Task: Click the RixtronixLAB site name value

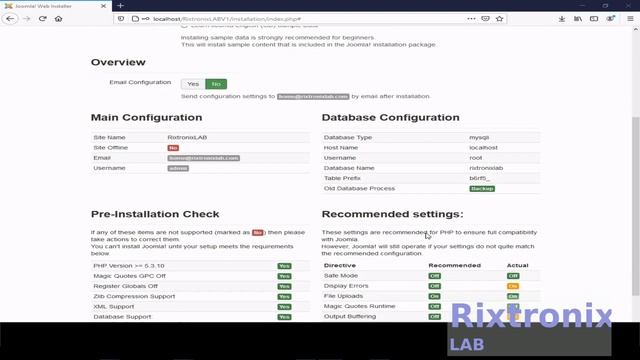Action: pos(187,138)
